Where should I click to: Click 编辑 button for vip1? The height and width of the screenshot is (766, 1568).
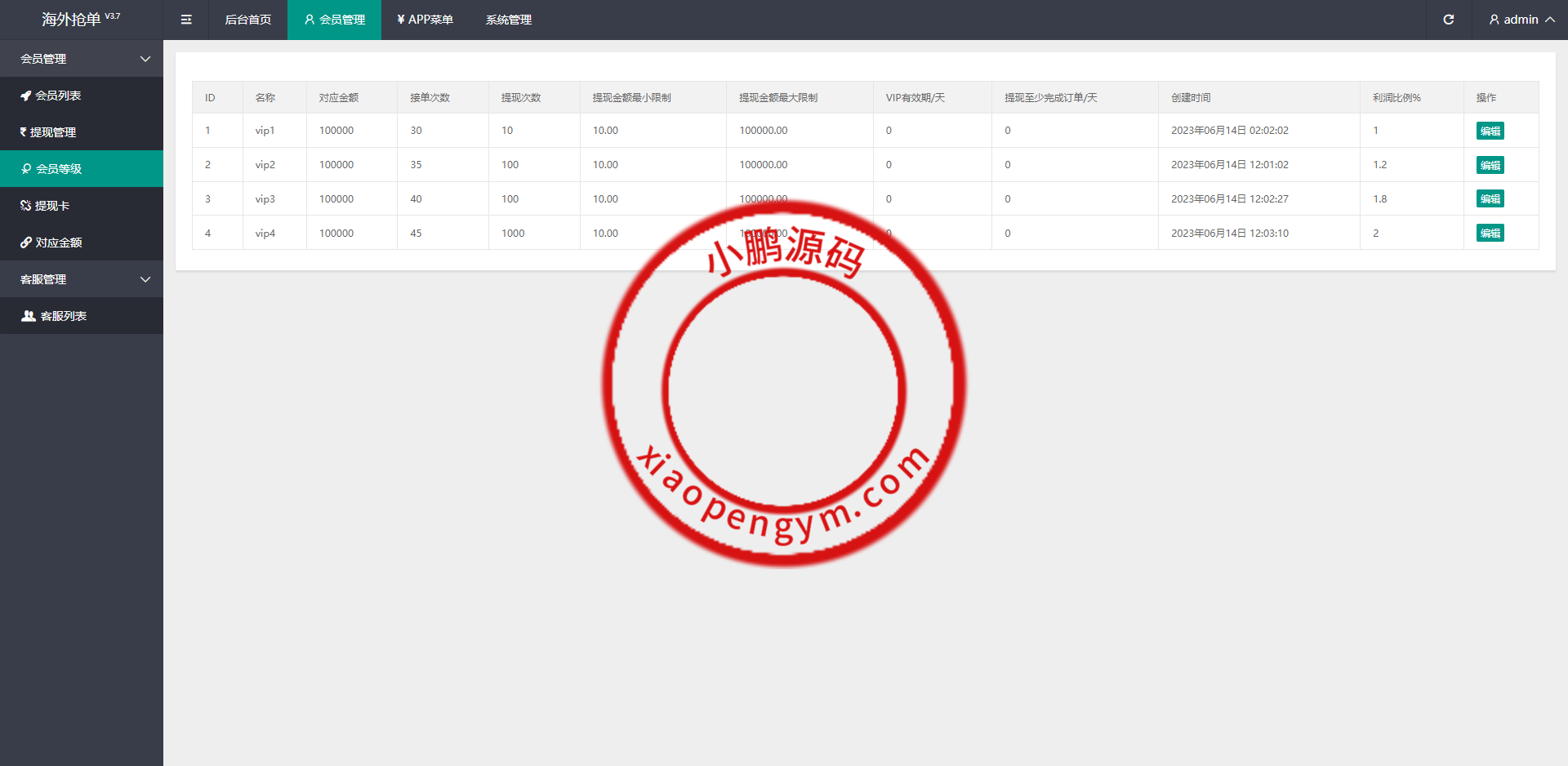coord(1490,131)
